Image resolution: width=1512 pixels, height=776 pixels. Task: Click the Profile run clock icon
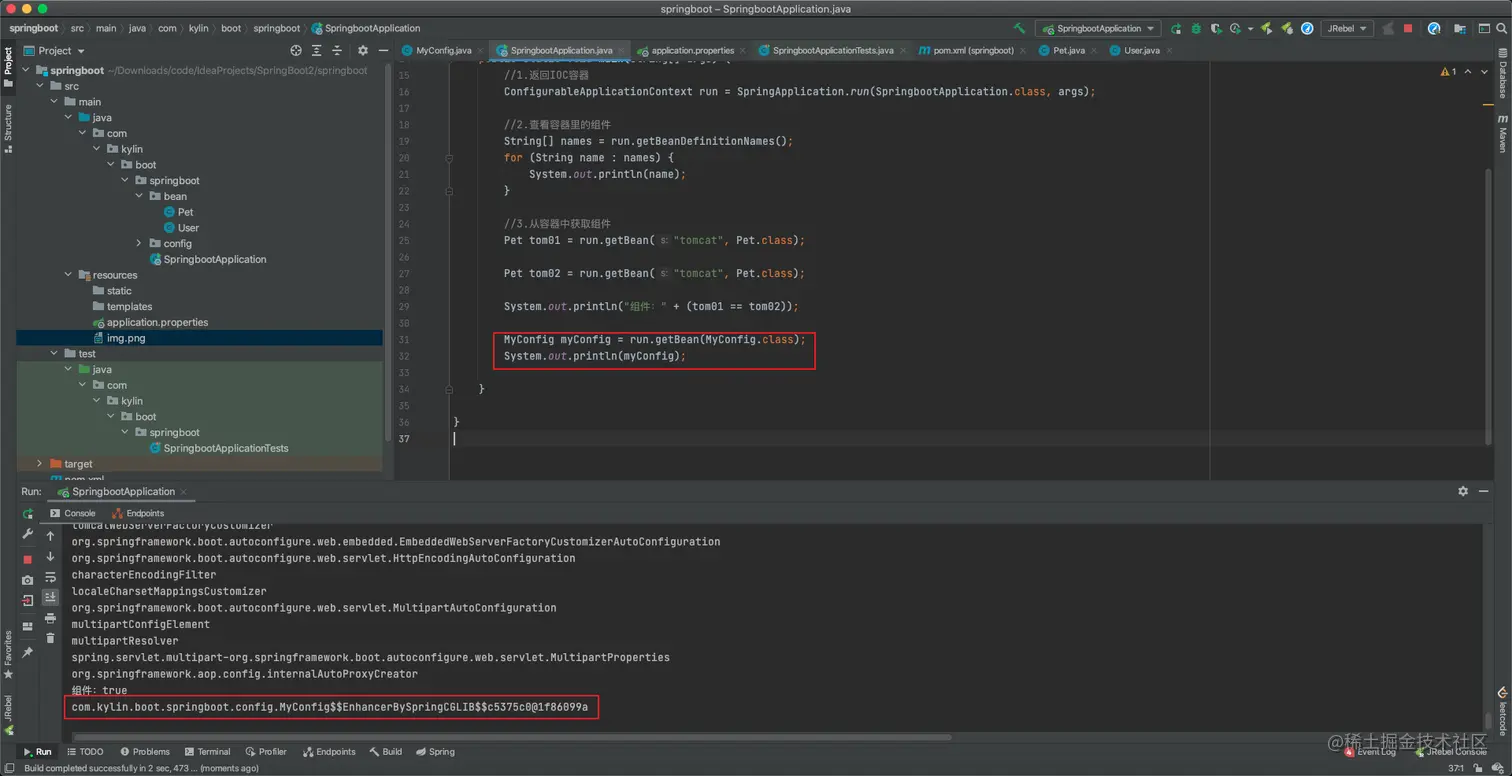1235,29
